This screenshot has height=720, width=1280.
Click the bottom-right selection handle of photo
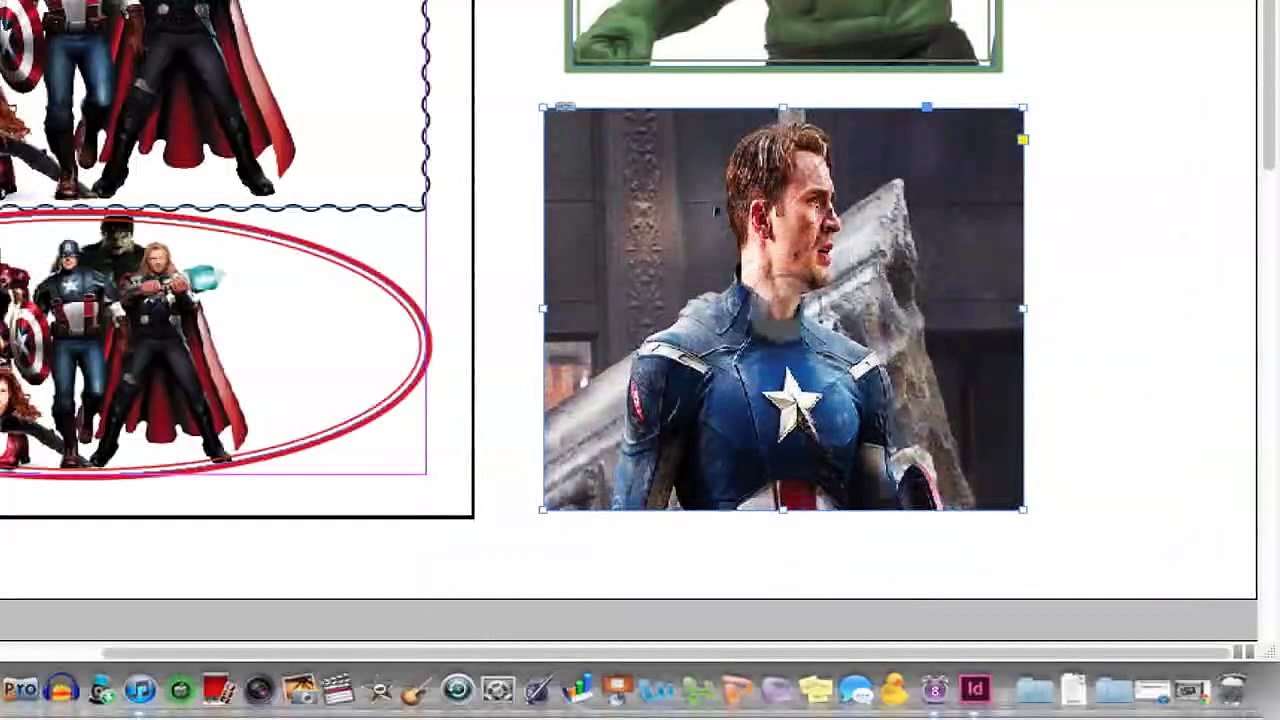pyautogui.click(x=1022, y=510)
